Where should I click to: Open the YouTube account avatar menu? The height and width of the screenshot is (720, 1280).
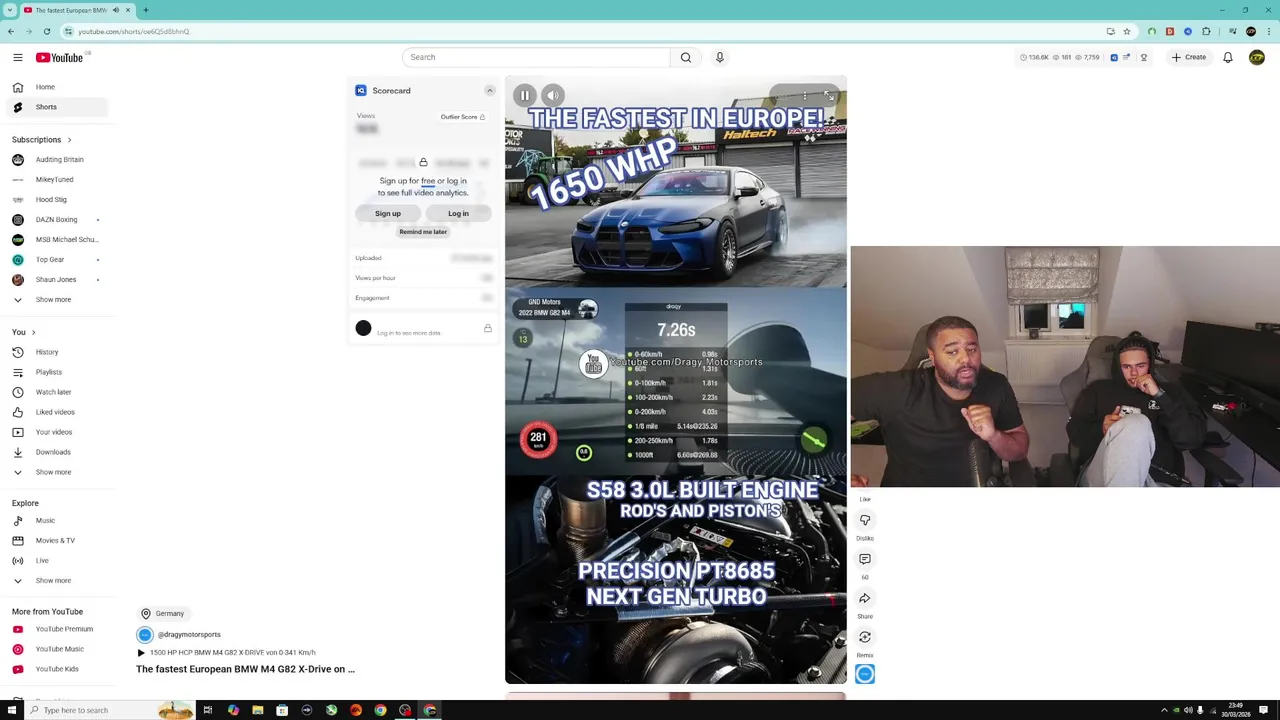point(1257,57)
